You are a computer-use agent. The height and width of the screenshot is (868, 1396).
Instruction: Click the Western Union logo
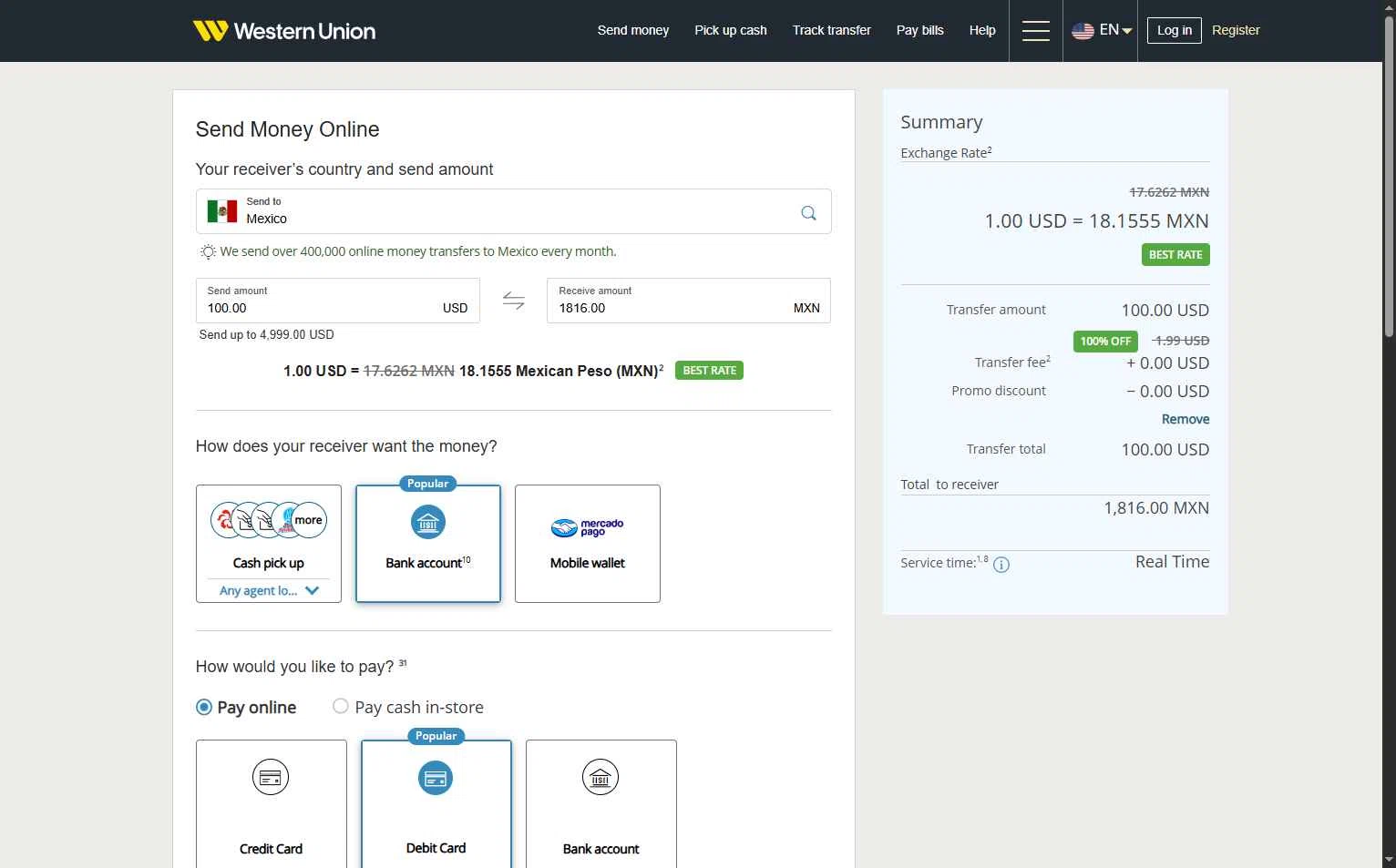[x=284, y=31]
